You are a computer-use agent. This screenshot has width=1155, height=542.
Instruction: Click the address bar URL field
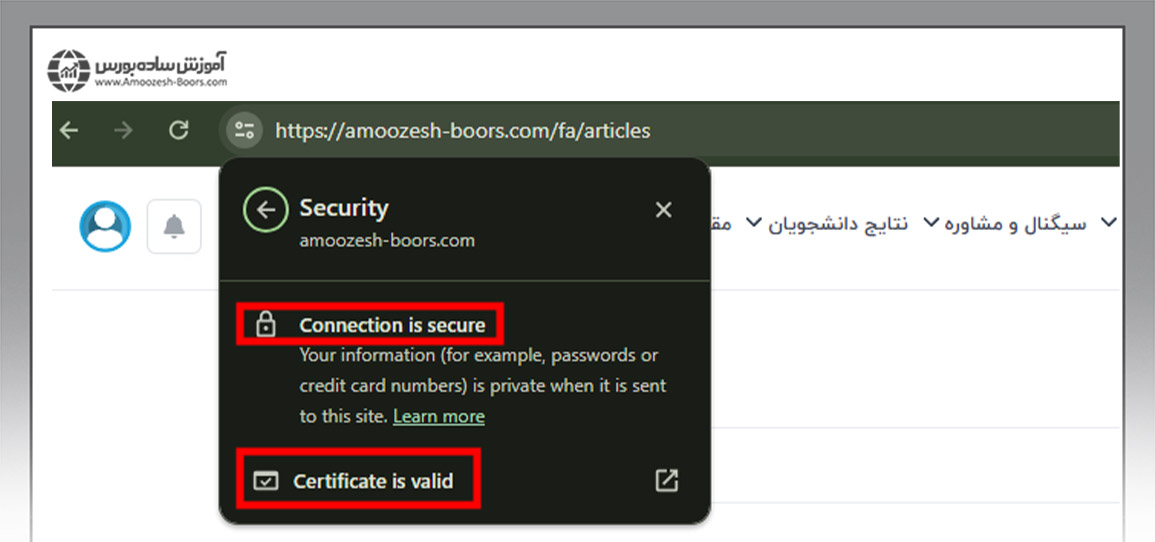(x=462, y=130)
